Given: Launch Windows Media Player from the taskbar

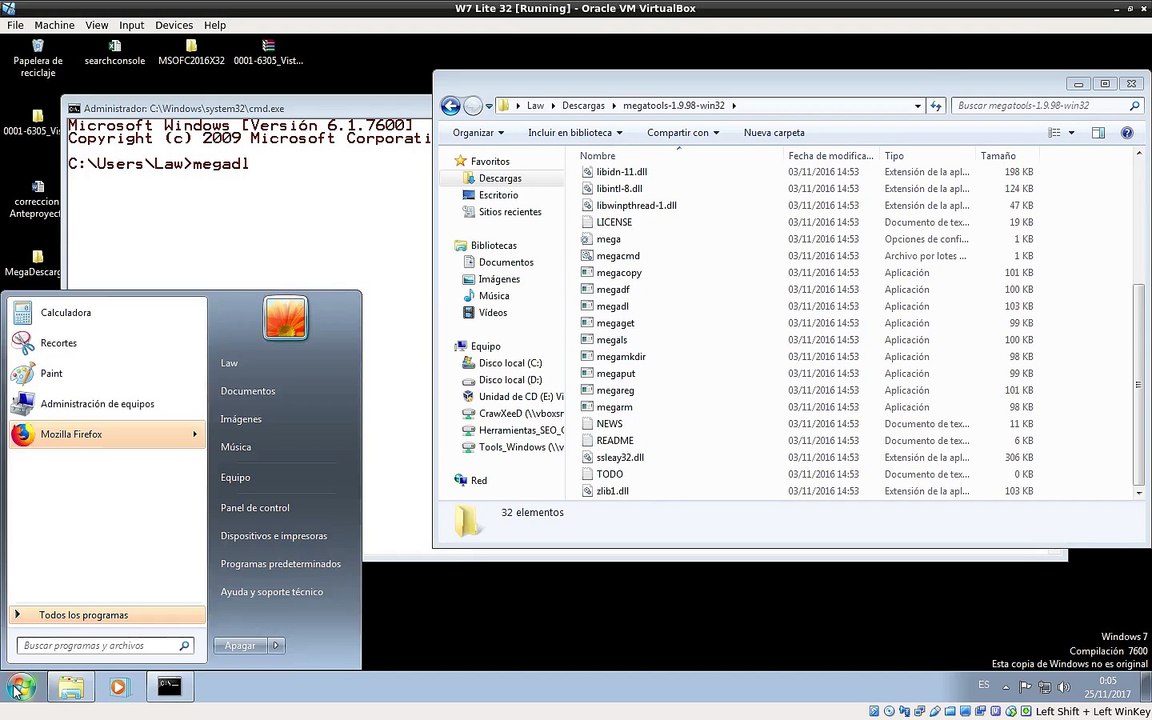Looking at the screenshot, I should point(118,687).
